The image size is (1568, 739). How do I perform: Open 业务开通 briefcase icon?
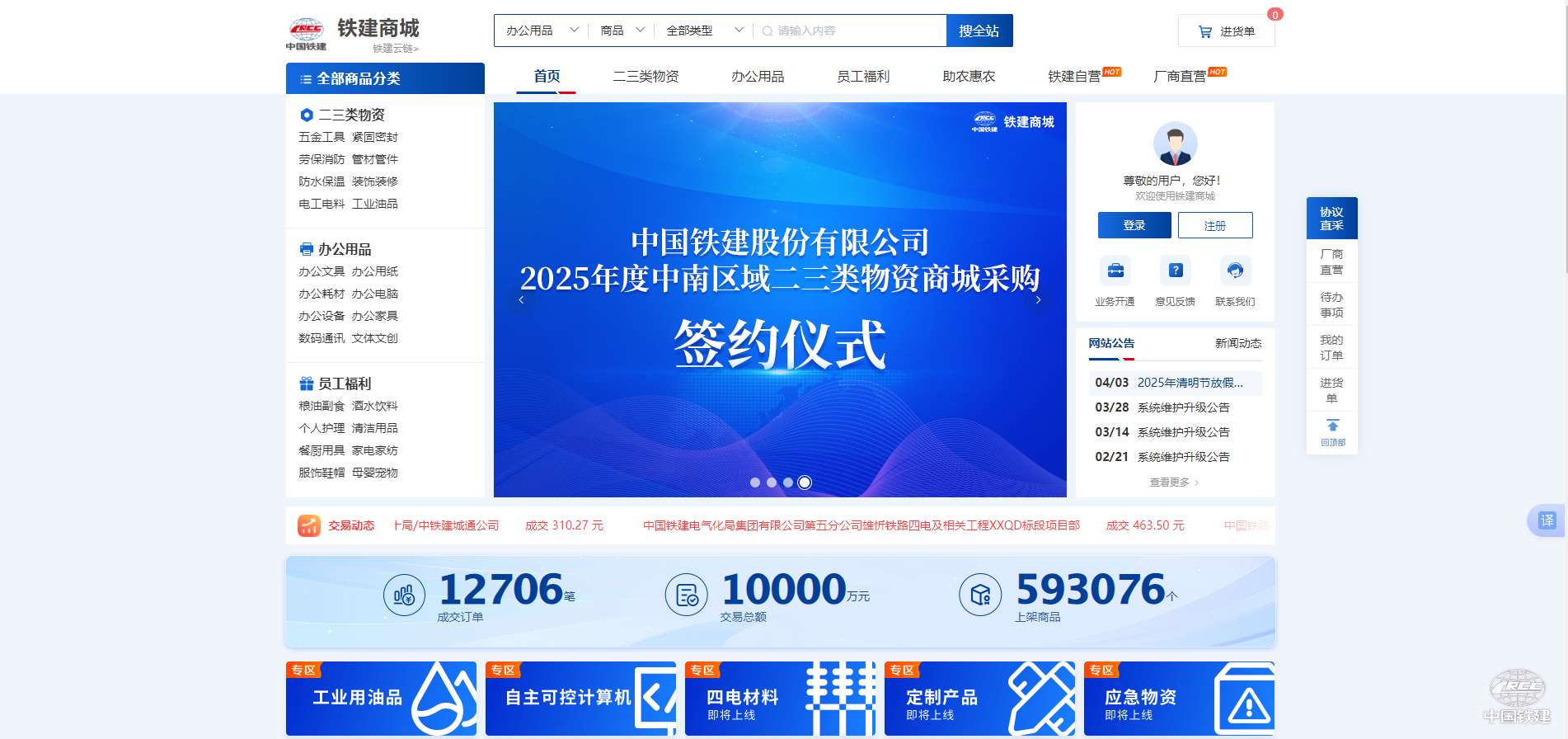click(x=1115, y=271)
